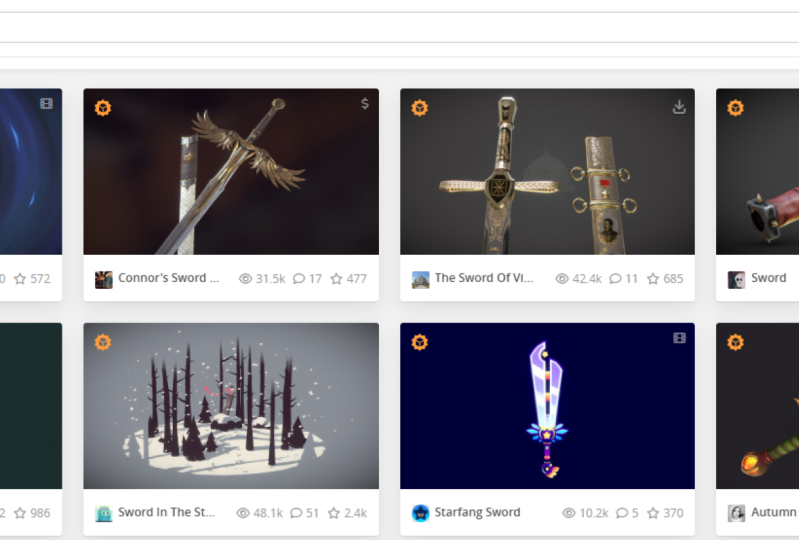Image resolution: width=799 pixels, height=540 pixels.
Task: Click the Connor's Sword author avatar
Action: coord(104,280)
